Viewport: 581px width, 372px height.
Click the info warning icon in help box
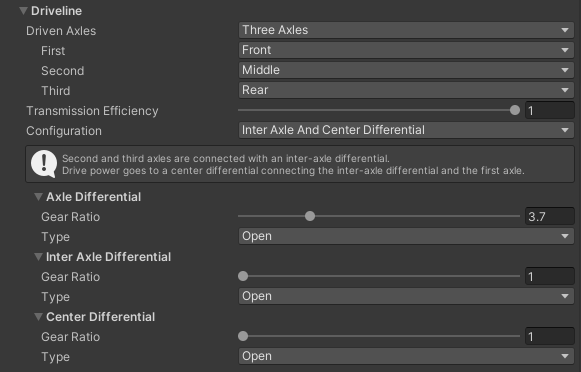44,164
